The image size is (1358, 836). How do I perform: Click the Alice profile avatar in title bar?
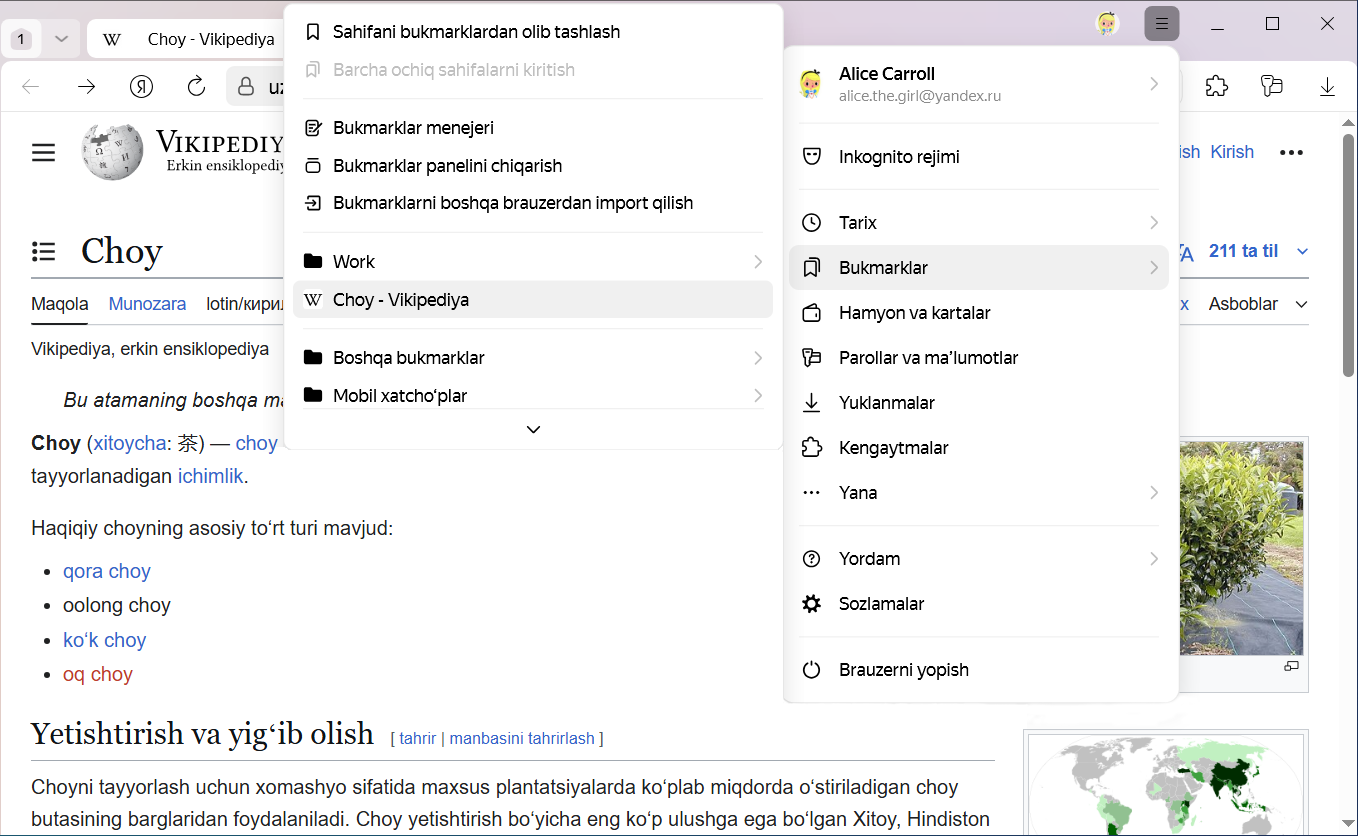coord(1107,24)
